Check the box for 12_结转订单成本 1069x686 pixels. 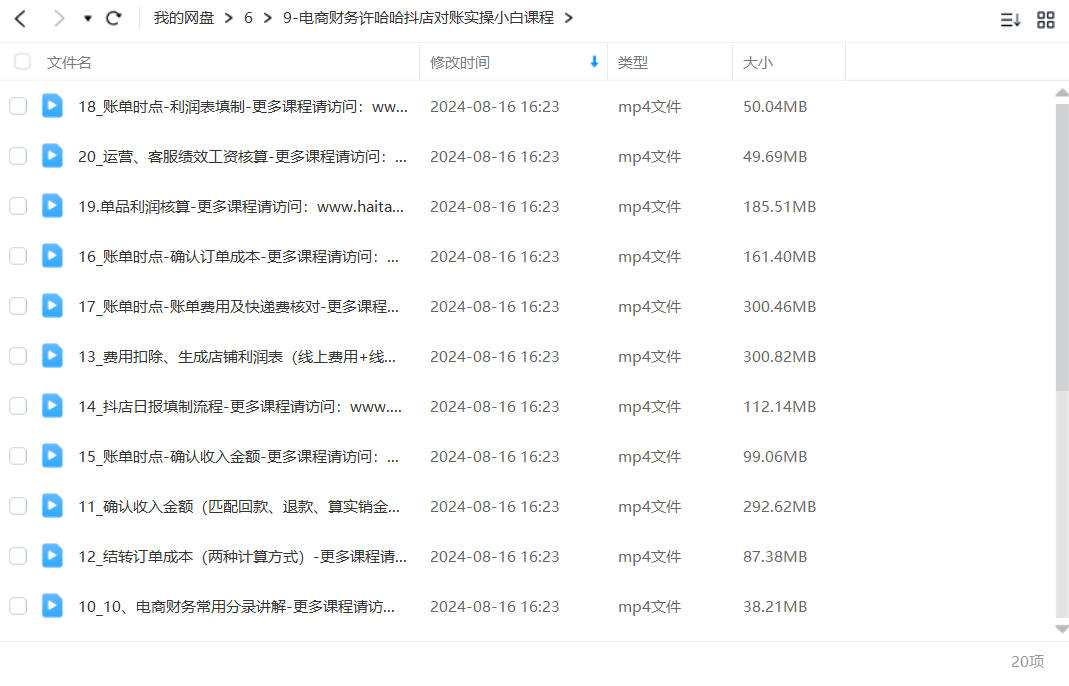(18, 556)
